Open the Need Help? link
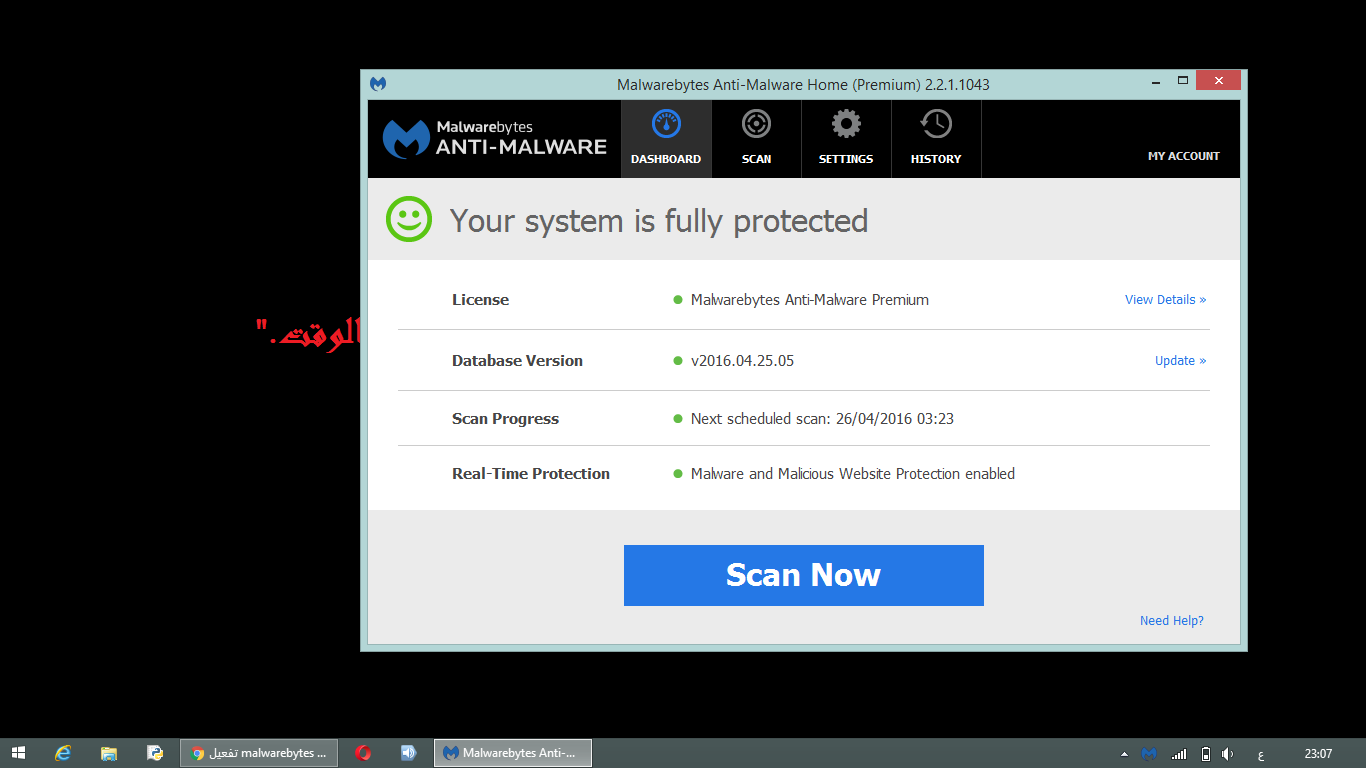Image resolution: width=1366 pixels, height=768 pixels. pos(1172,621)
